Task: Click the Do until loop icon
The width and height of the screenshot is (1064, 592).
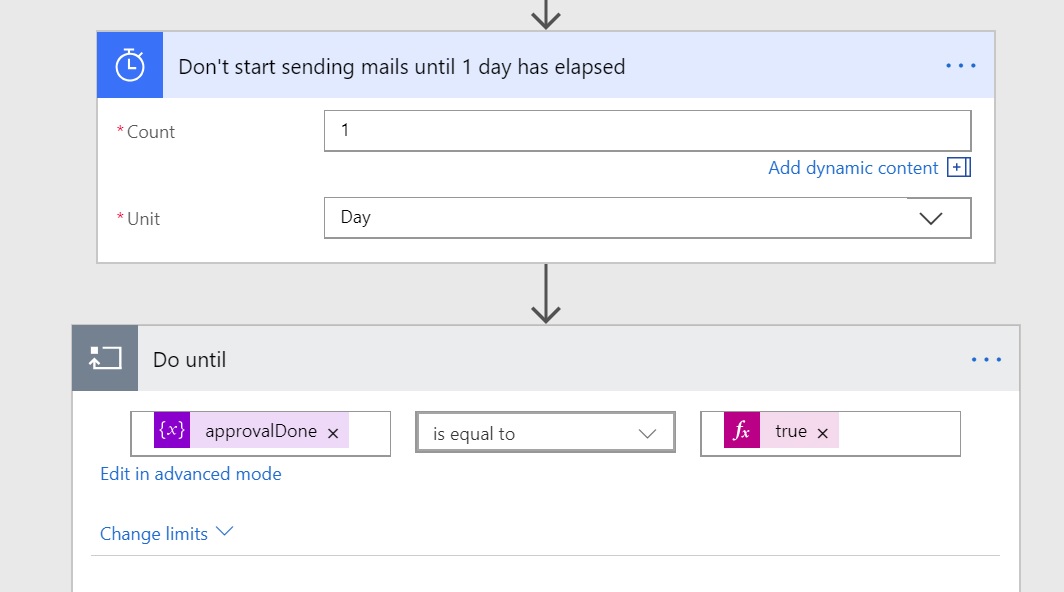Action: (x=105, y=359)
